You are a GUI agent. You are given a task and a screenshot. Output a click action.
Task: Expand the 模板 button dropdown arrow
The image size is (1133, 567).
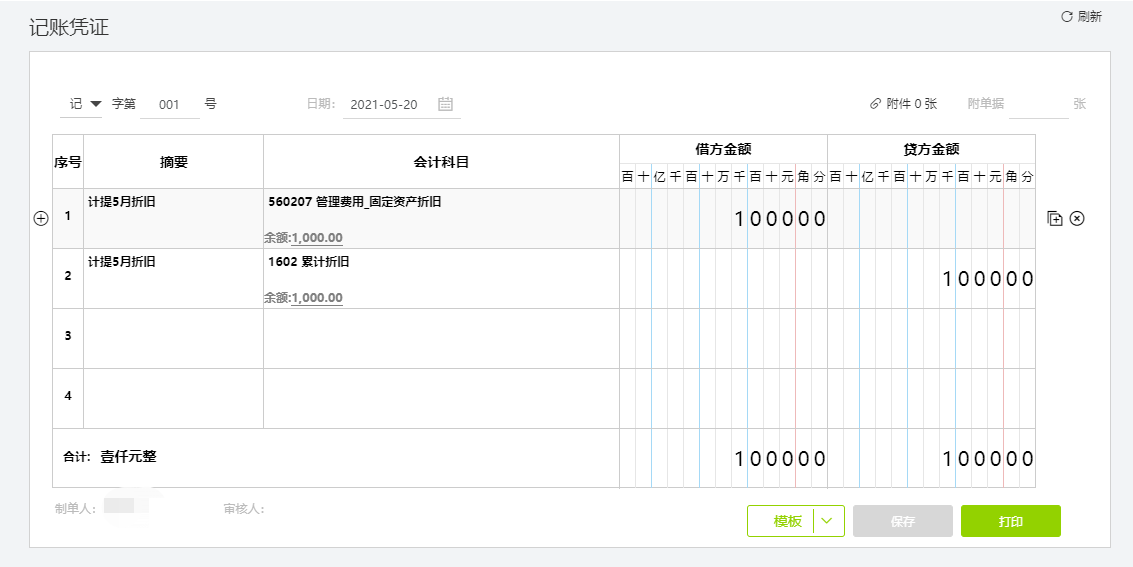click(x=829, y=521)
